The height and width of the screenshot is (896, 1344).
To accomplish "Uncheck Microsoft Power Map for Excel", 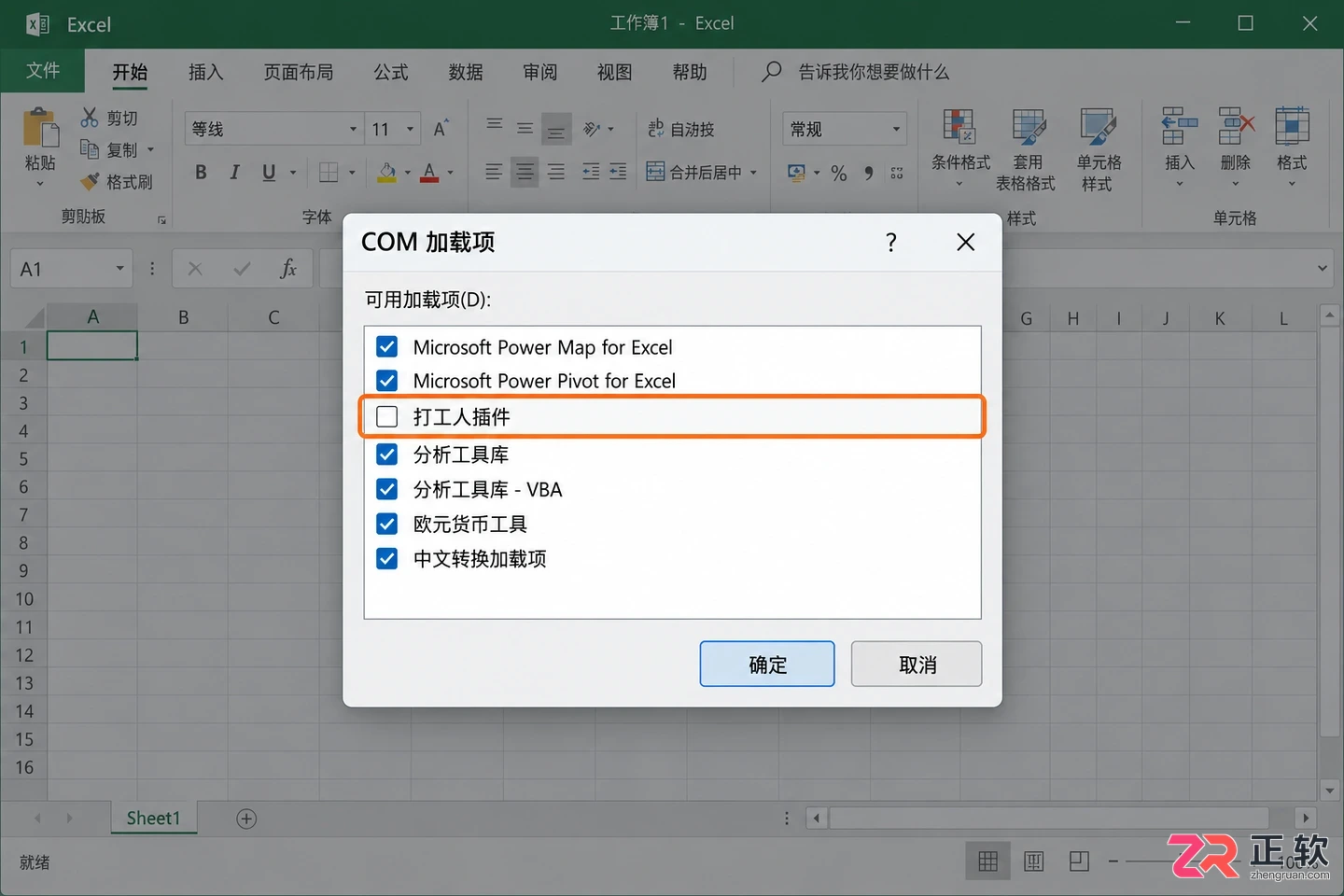I will pos(387,347).
